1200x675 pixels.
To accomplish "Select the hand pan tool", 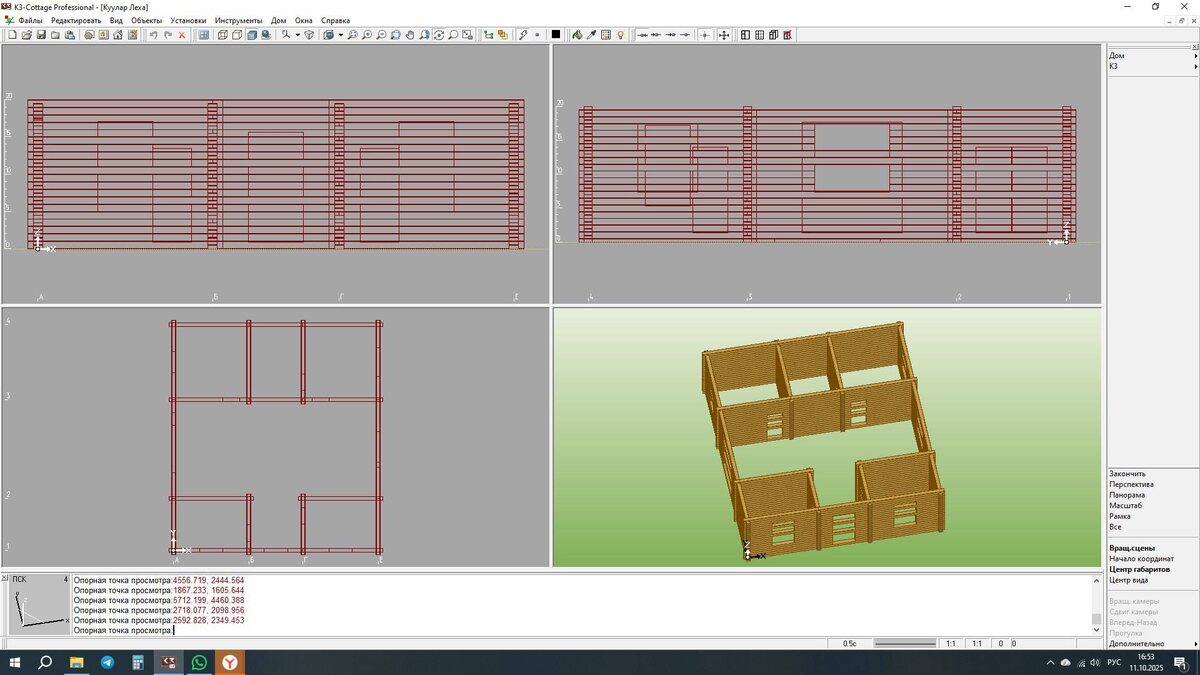I will point(410,34).
